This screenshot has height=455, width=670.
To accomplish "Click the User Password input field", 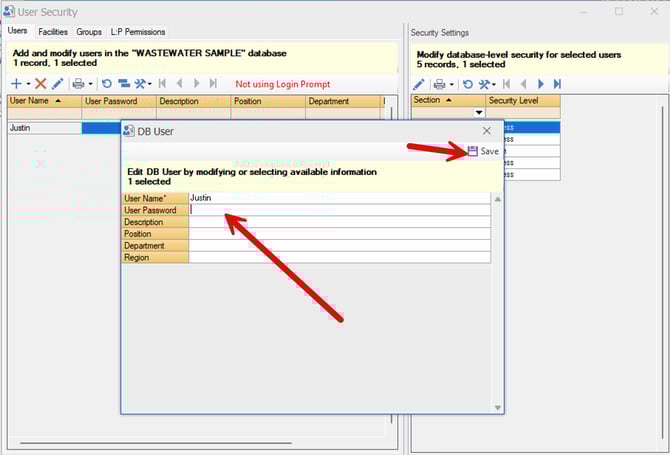I will [340, 210].
